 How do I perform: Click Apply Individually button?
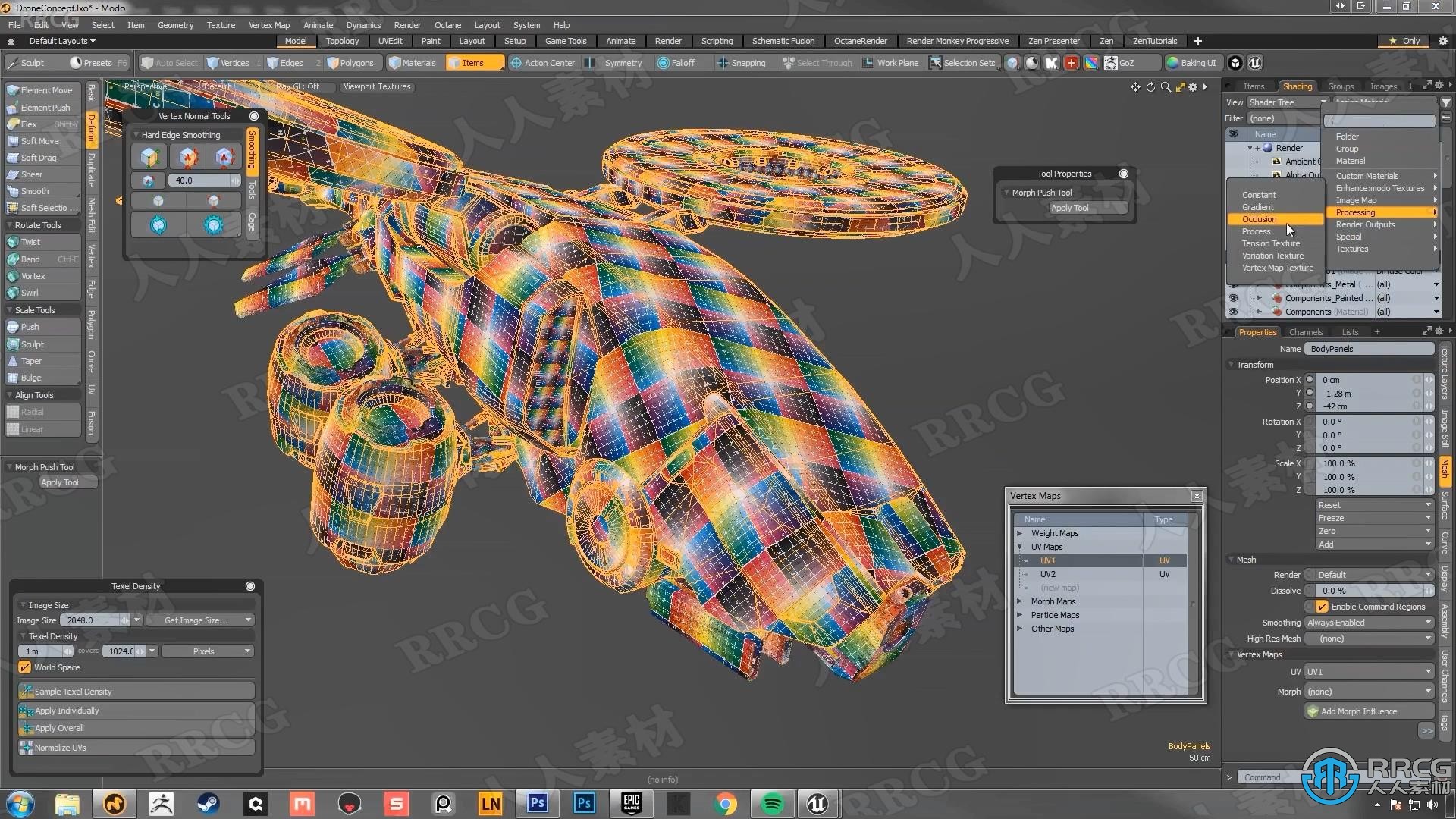(x=136, y=711)
